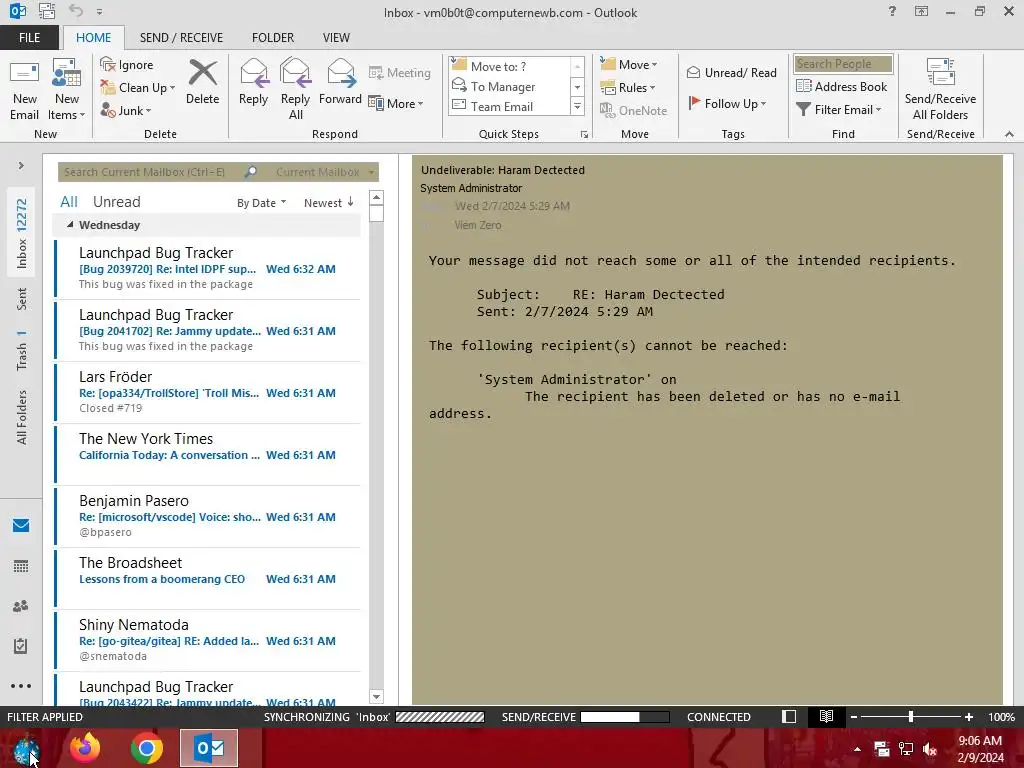Click Search Current Mailbox field
Screen dimensions: 1024x768
tap(150, 172)
